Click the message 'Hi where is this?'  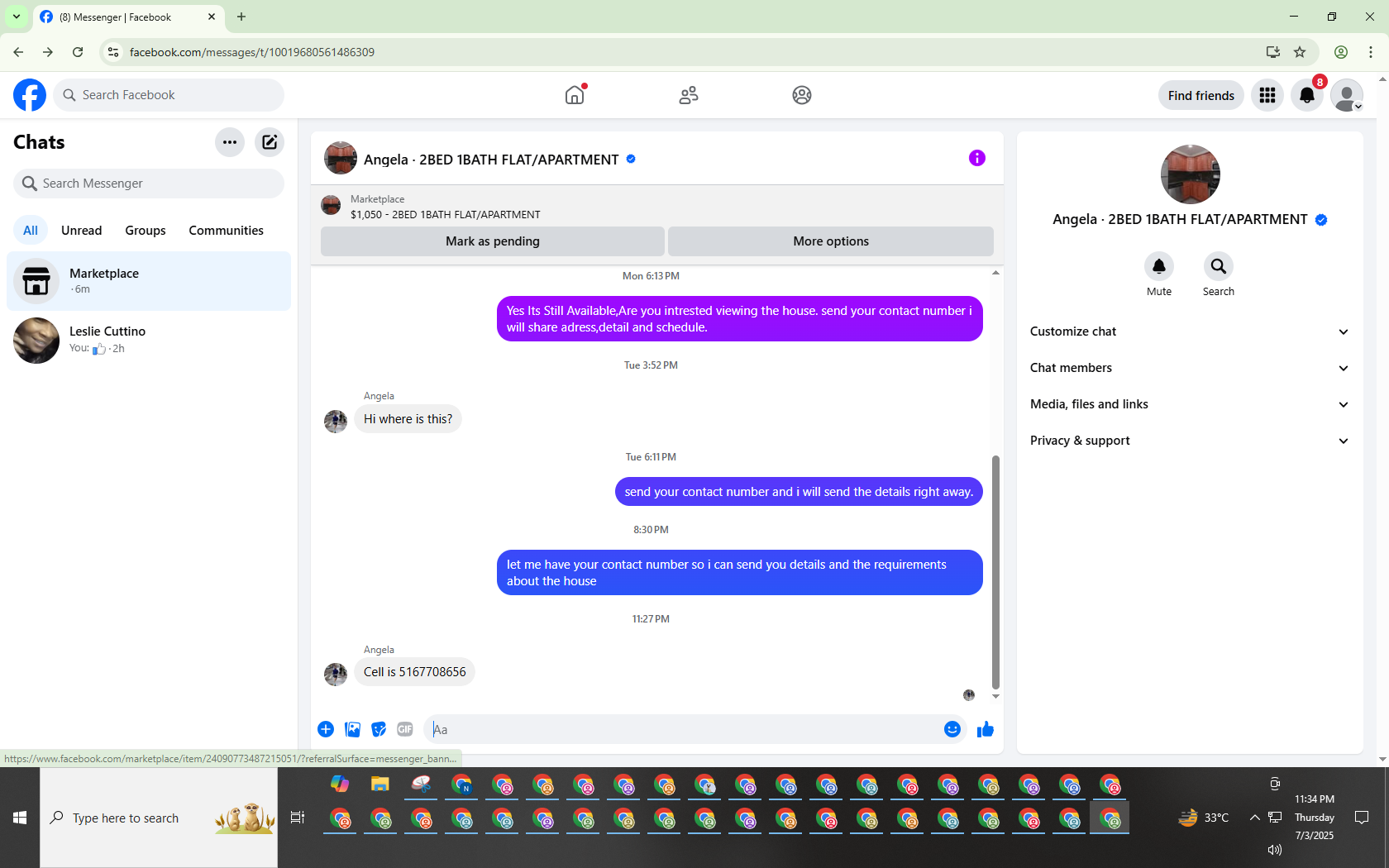point(408,419)
